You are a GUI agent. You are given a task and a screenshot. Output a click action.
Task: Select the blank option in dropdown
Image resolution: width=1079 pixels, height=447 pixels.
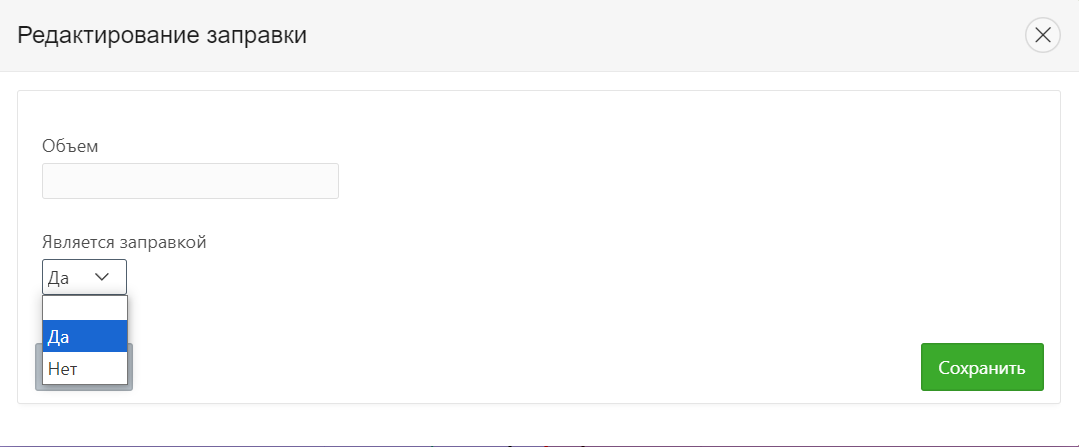click(85, 308)
